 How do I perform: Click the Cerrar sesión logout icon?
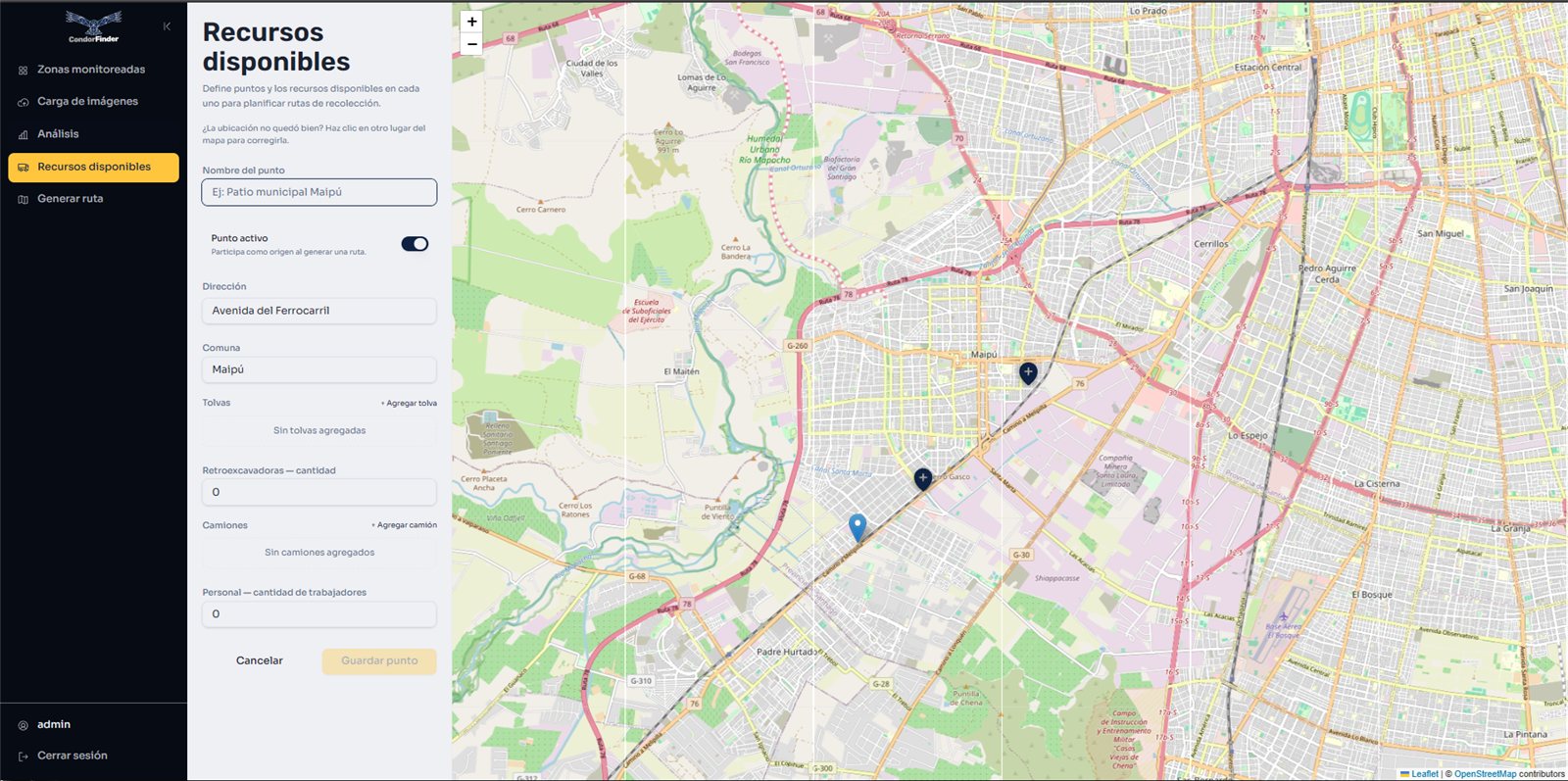click(24, 757)
